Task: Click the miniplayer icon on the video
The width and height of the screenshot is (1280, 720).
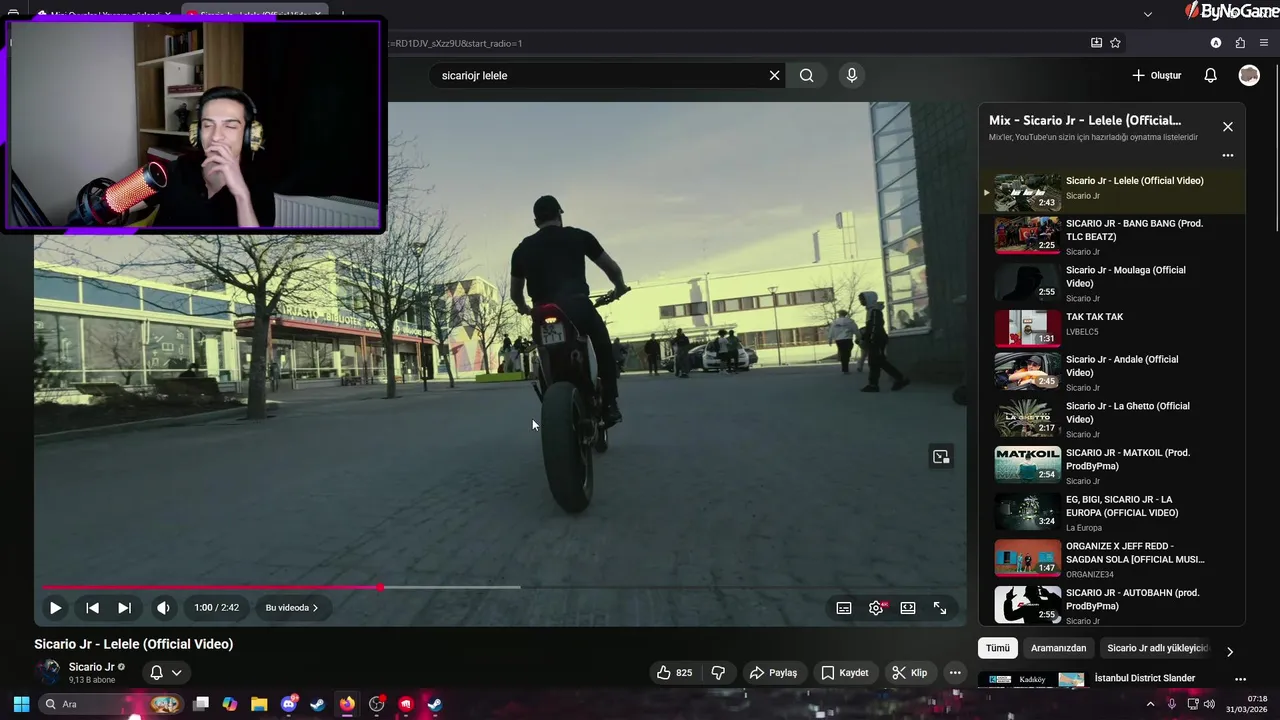Action: tap(941, 457)
